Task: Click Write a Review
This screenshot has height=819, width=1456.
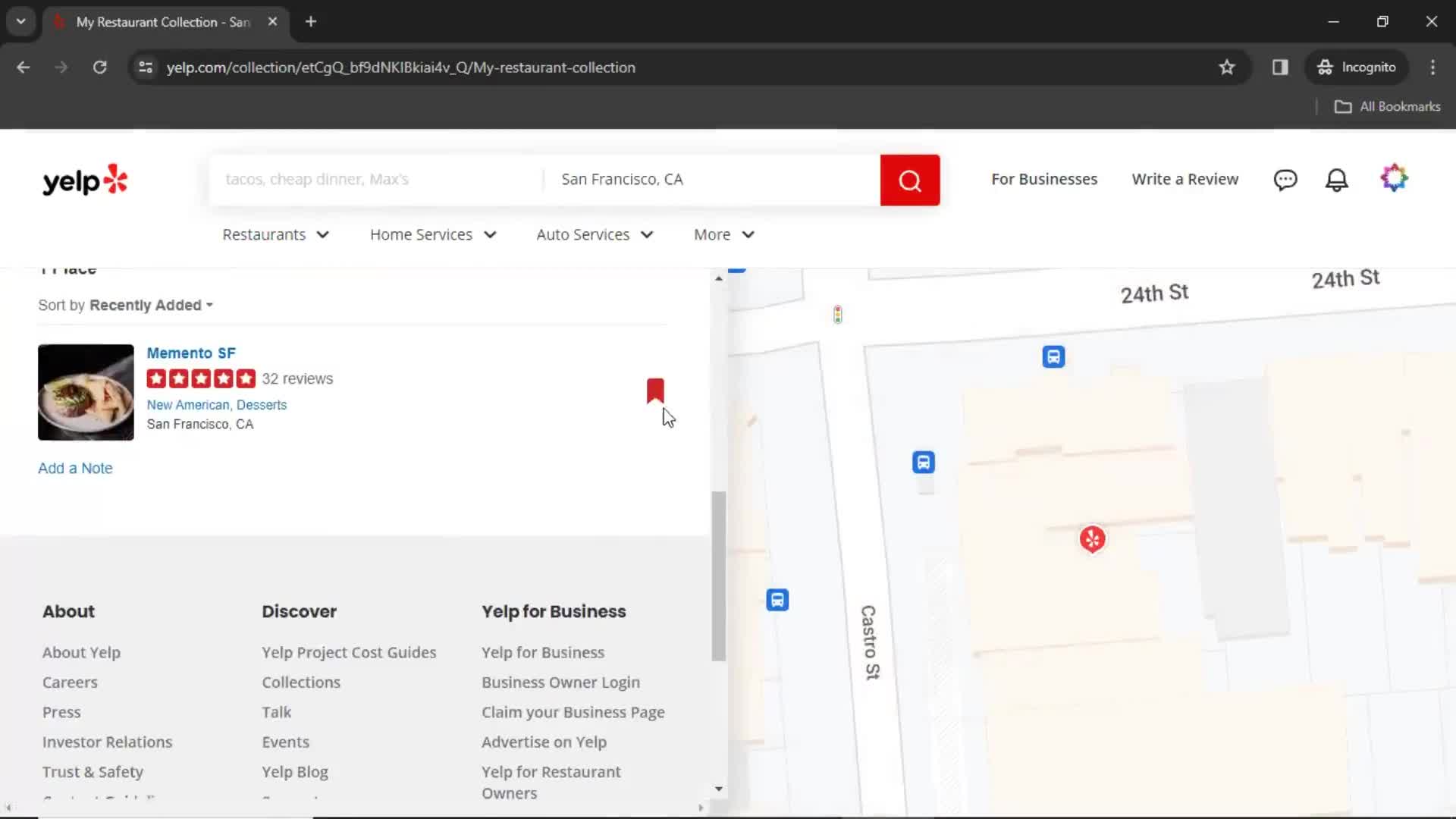Action: 1185,180
